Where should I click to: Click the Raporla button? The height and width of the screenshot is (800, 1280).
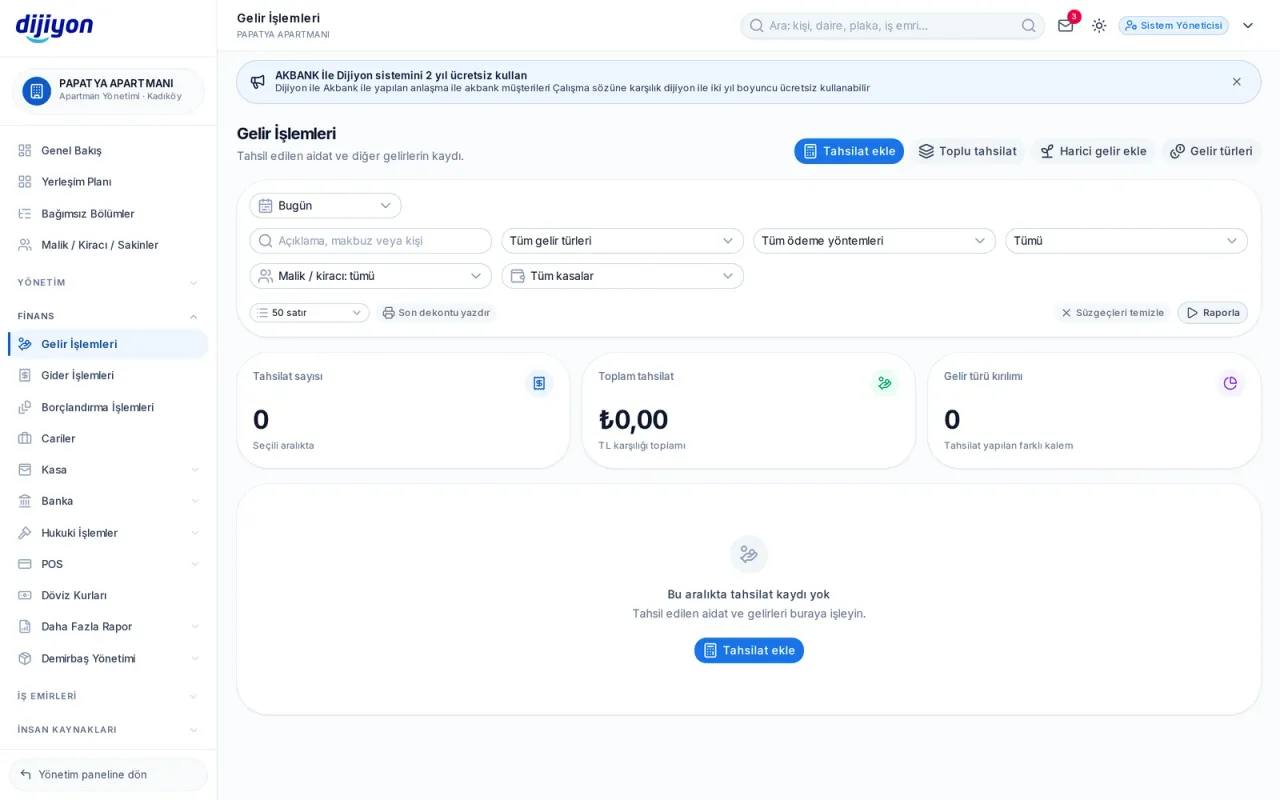[x=1212, y=313]
